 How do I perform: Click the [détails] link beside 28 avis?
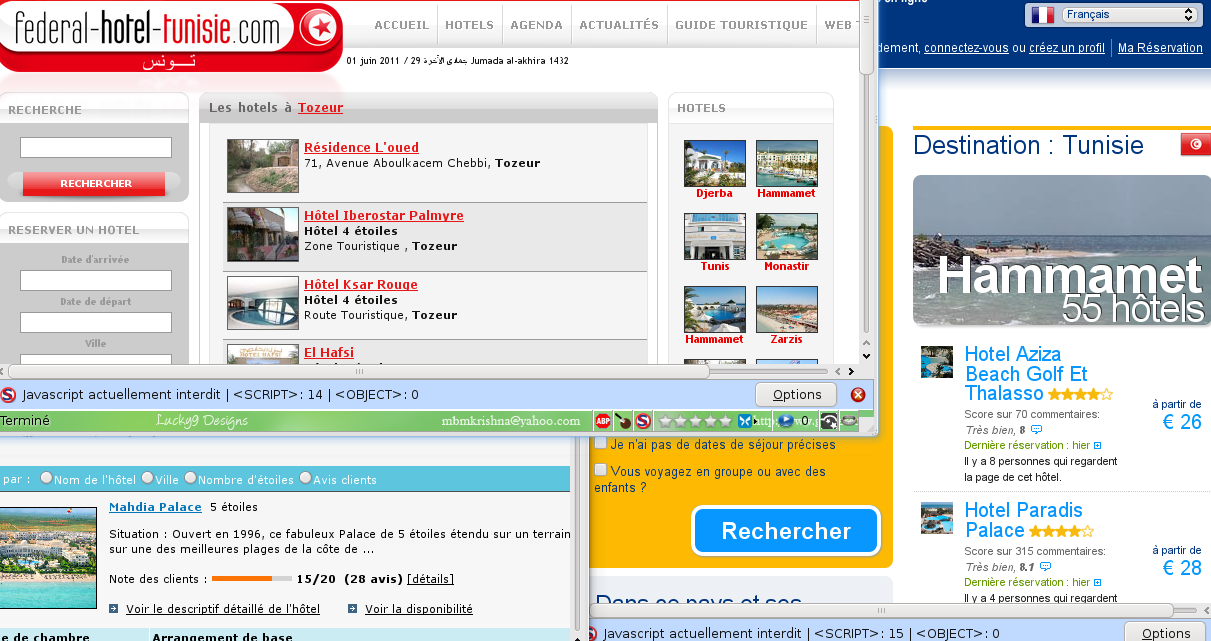pos(430,579)
